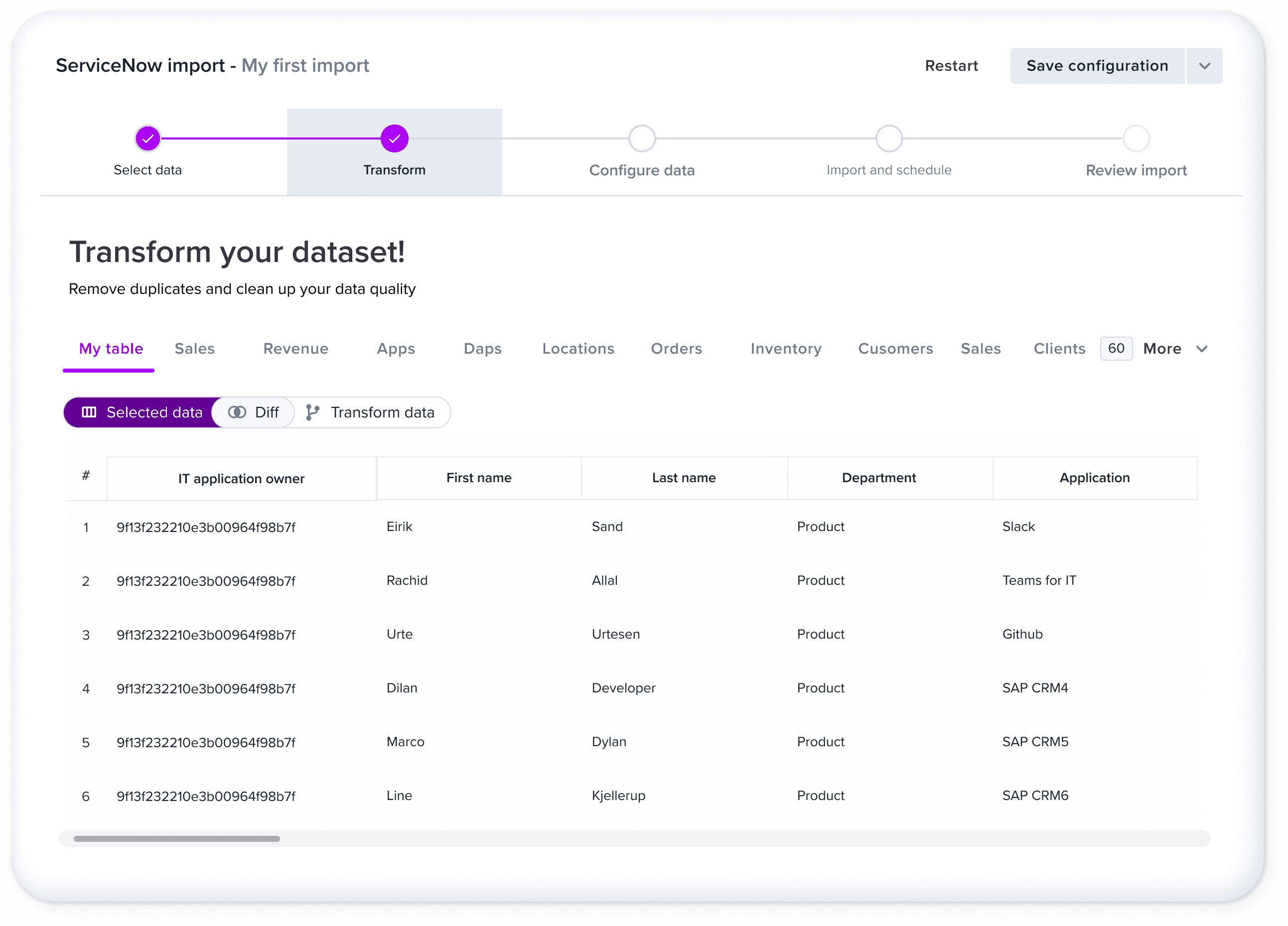Switch view to Transform data
1288x926 pixels.
coord(372,412)
